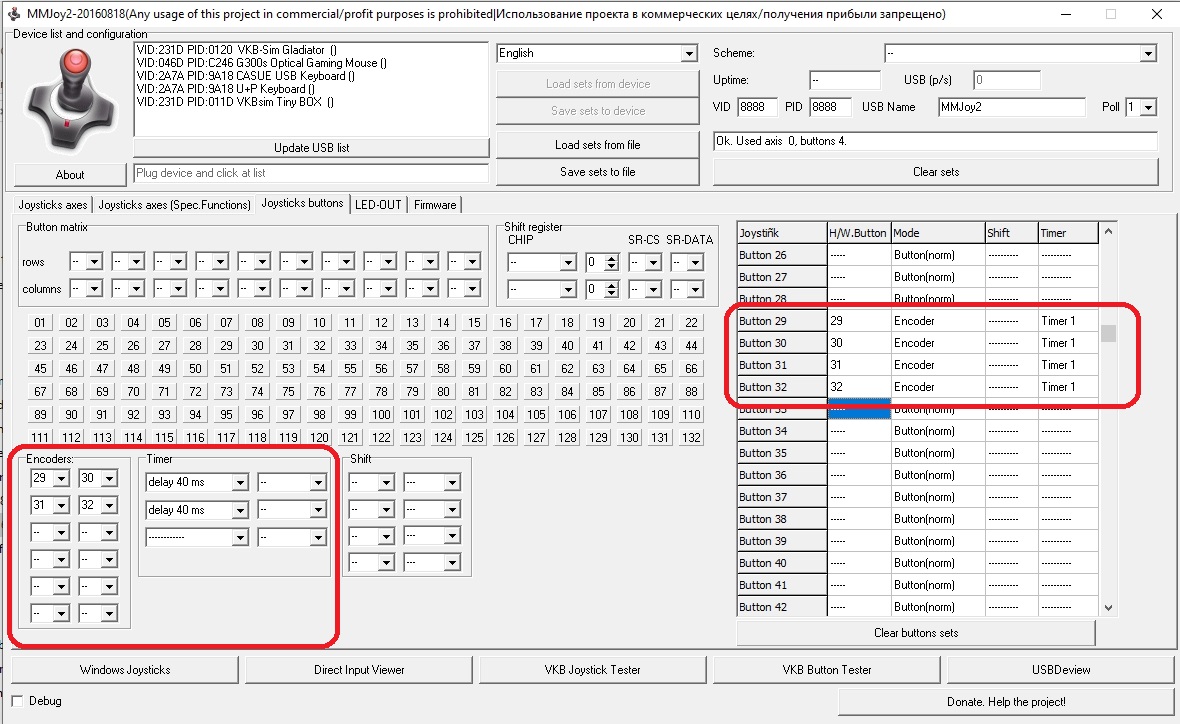The height and width of the screenshot is (724, 1180).
Task: Click the PID input field
Action: [x=830, y=107]
